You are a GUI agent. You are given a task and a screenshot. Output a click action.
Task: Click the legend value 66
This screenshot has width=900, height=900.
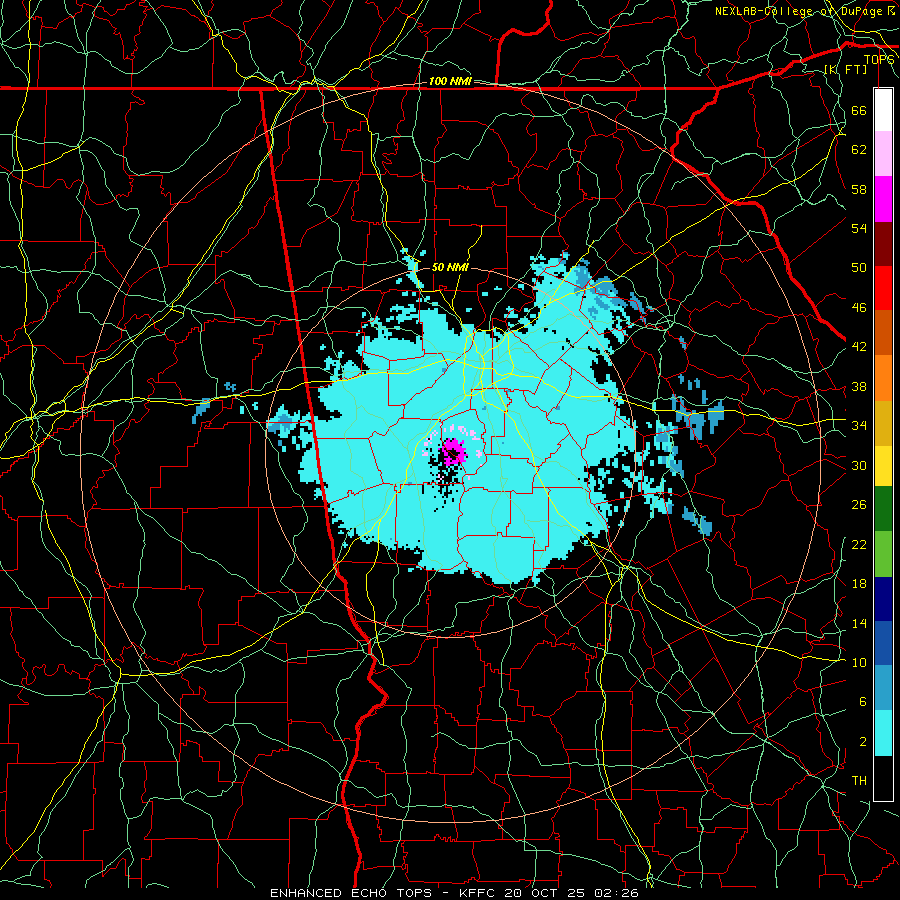859,110
